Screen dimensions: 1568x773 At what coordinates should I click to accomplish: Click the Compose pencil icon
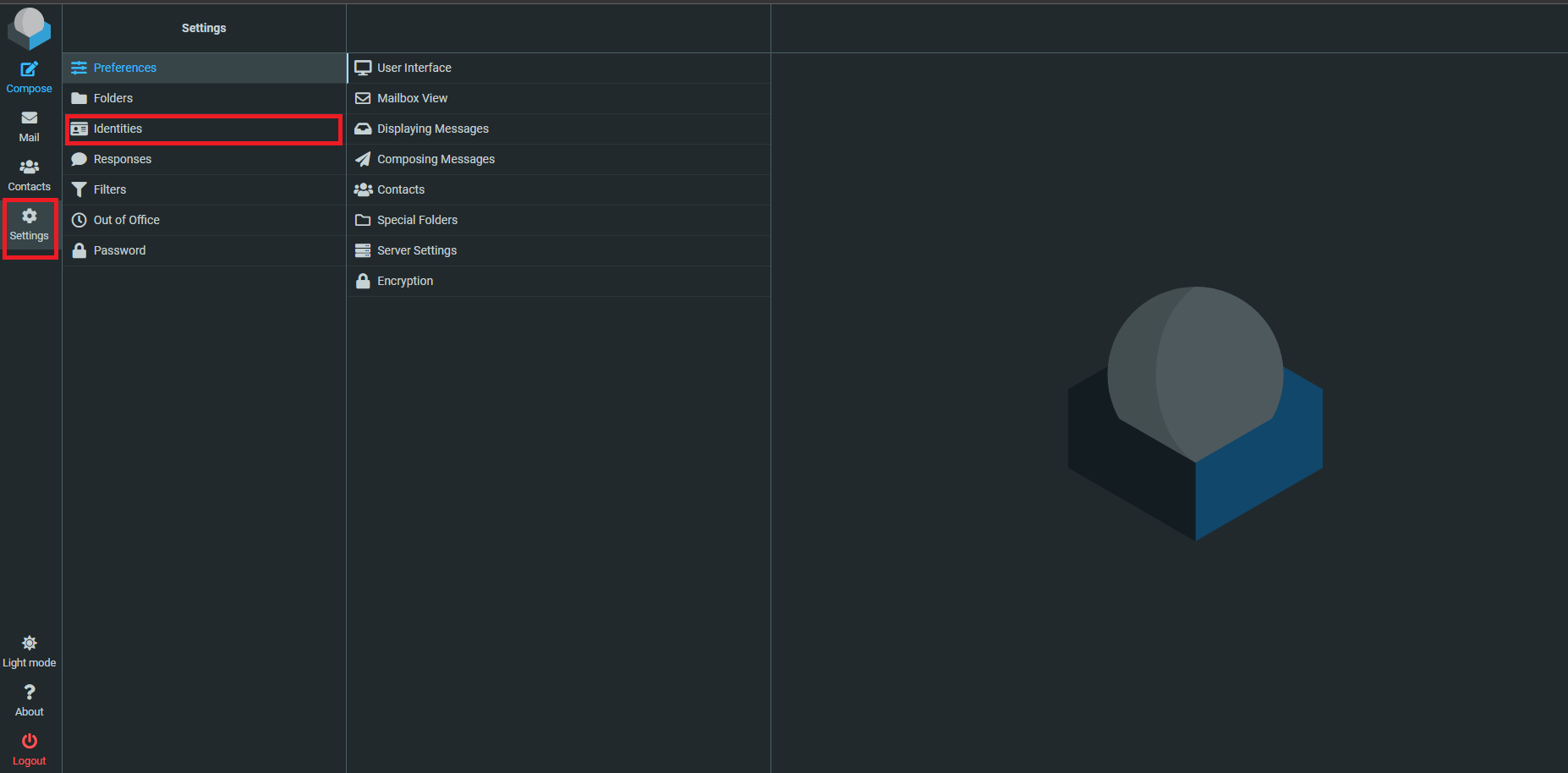(x=29, y=69)
